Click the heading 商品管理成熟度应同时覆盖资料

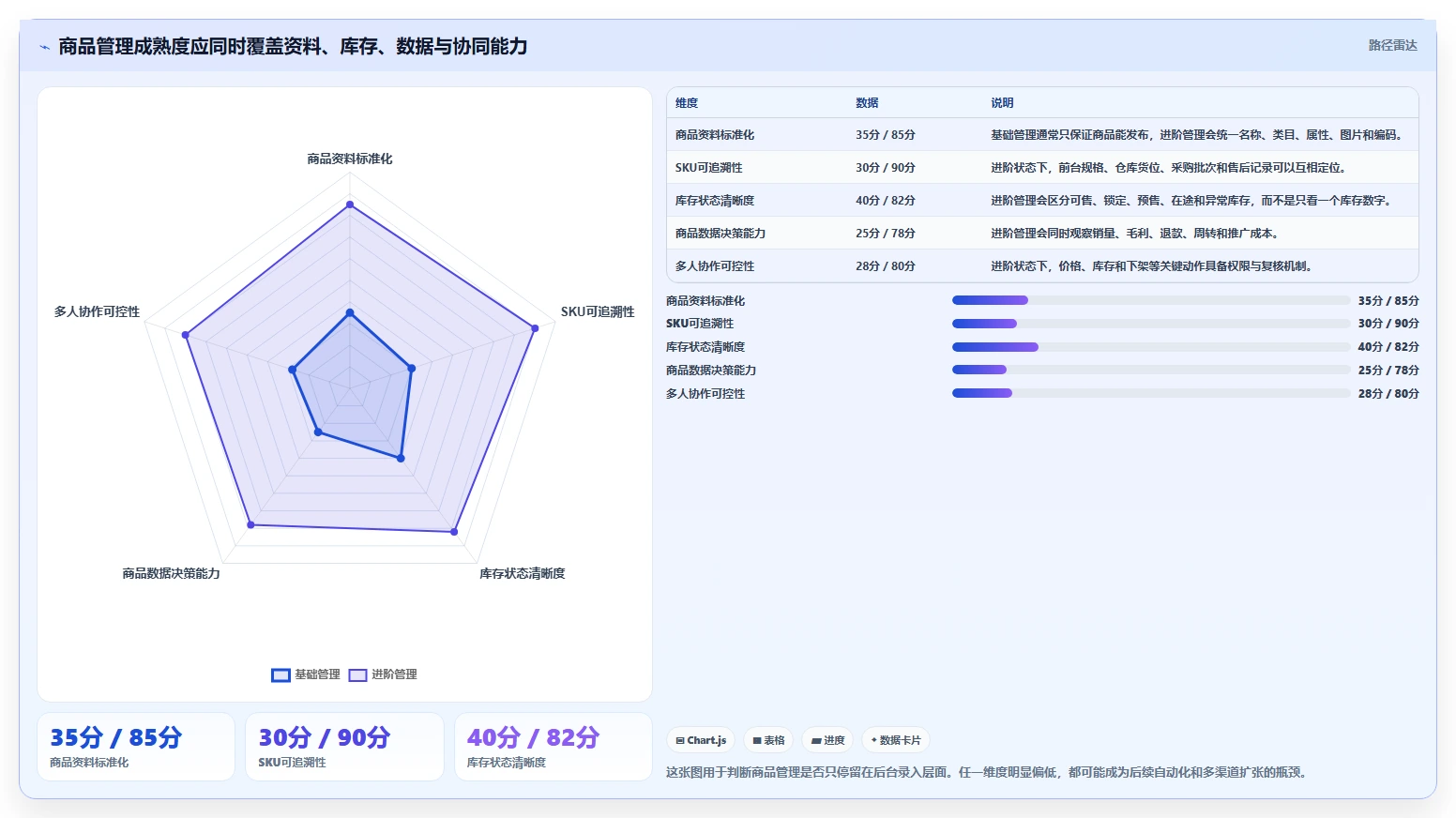pyautogui.click(x=293, y=46)
